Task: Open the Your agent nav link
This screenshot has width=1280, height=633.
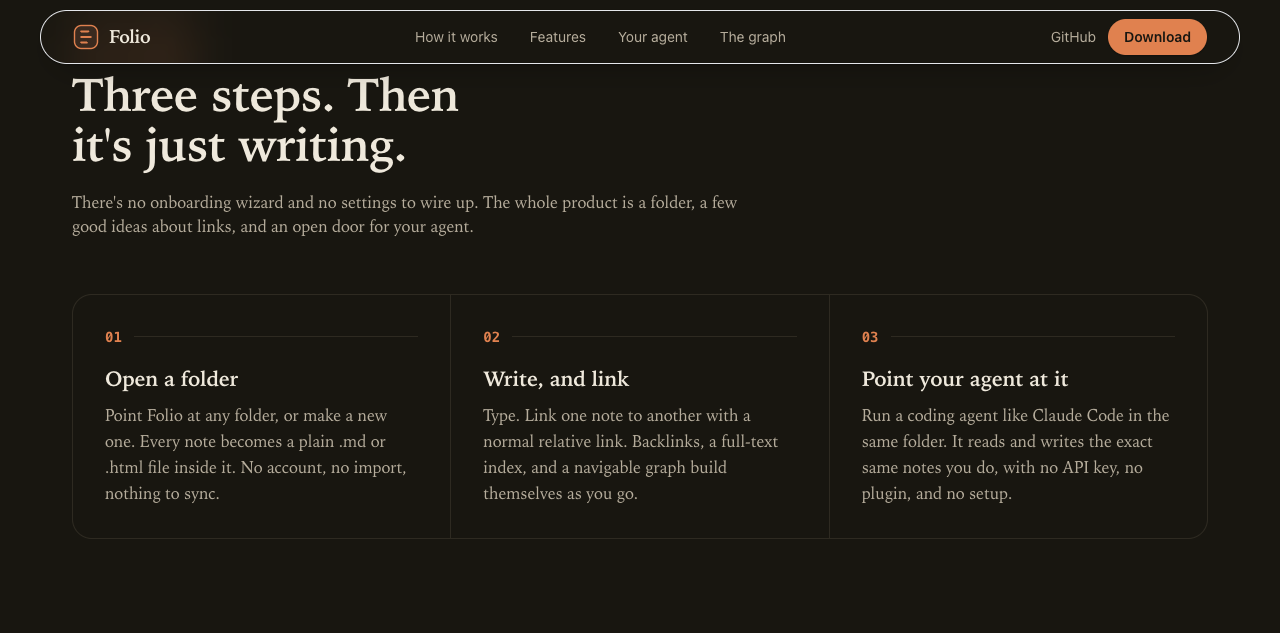Action: (x=653, y=37)
